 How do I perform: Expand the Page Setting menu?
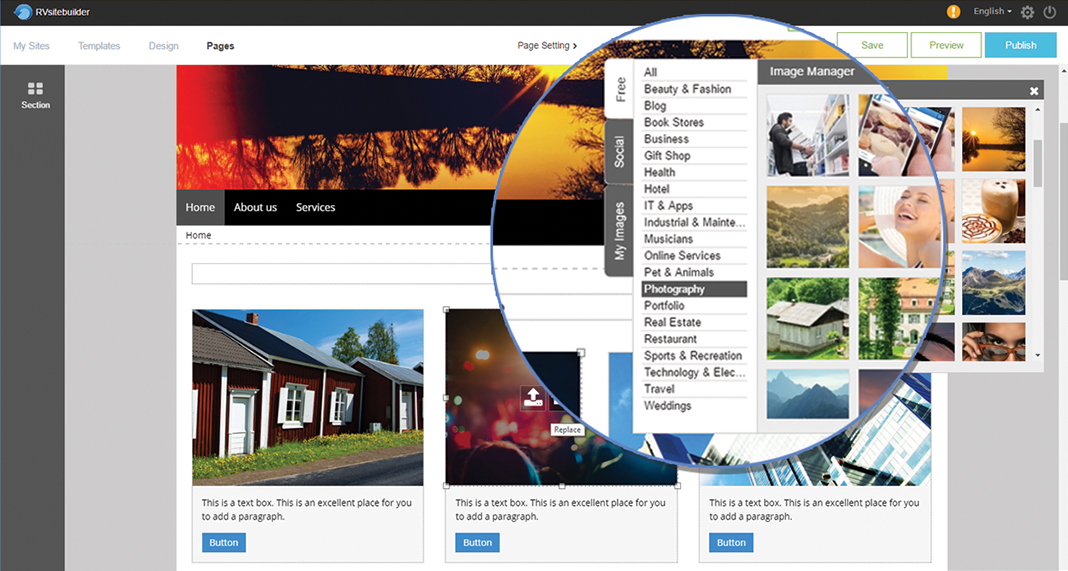point(547,45)
